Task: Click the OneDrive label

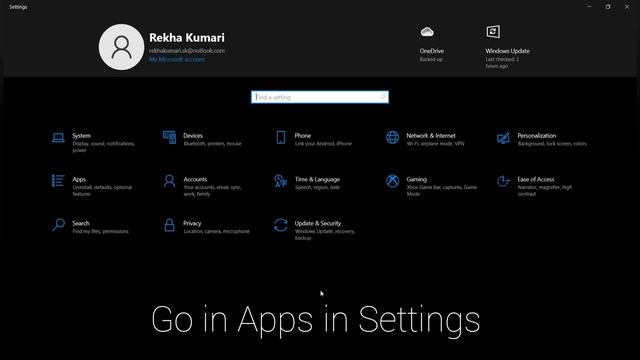Action: 431,51
